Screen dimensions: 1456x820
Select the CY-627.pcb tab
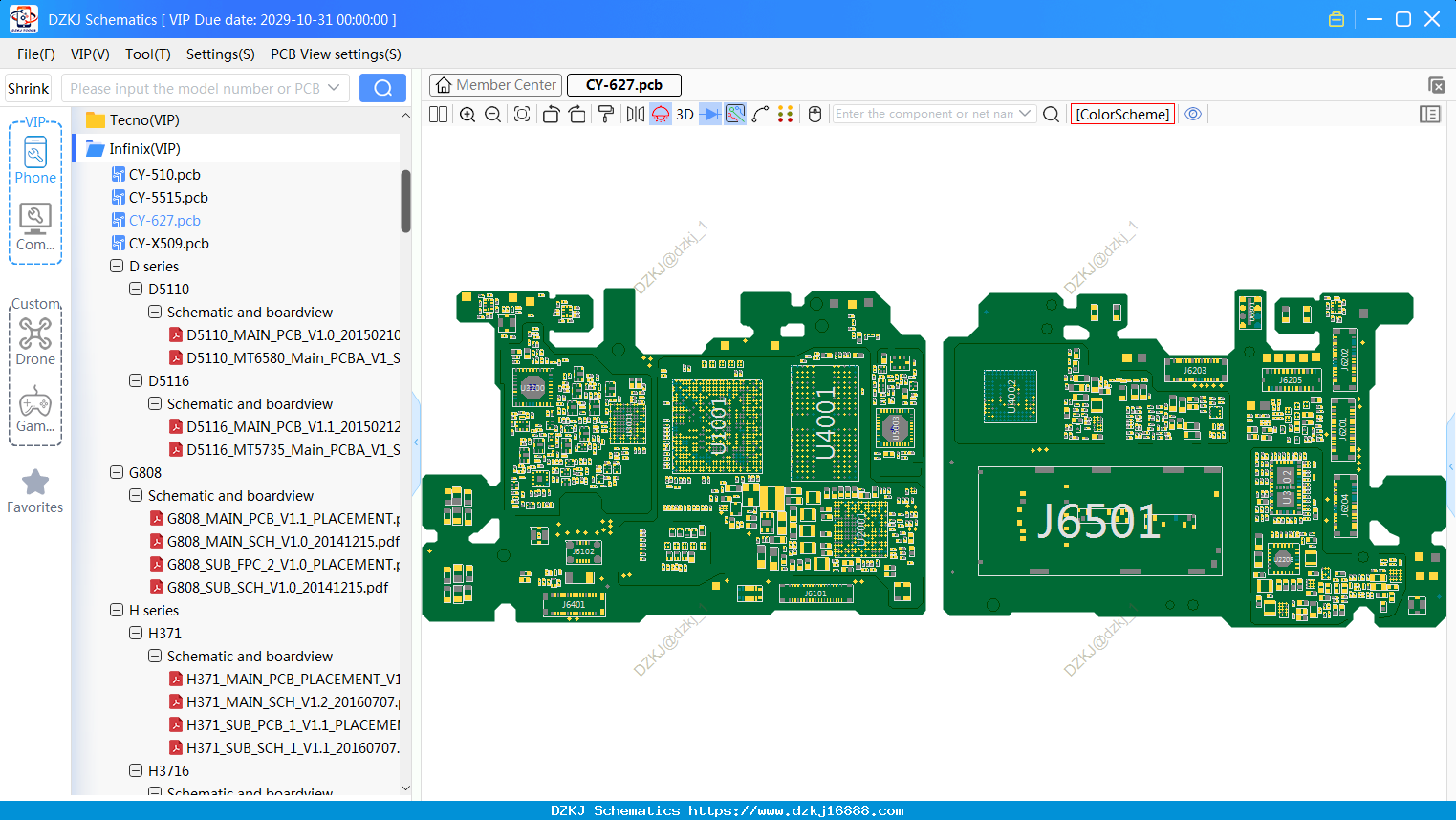624,85
